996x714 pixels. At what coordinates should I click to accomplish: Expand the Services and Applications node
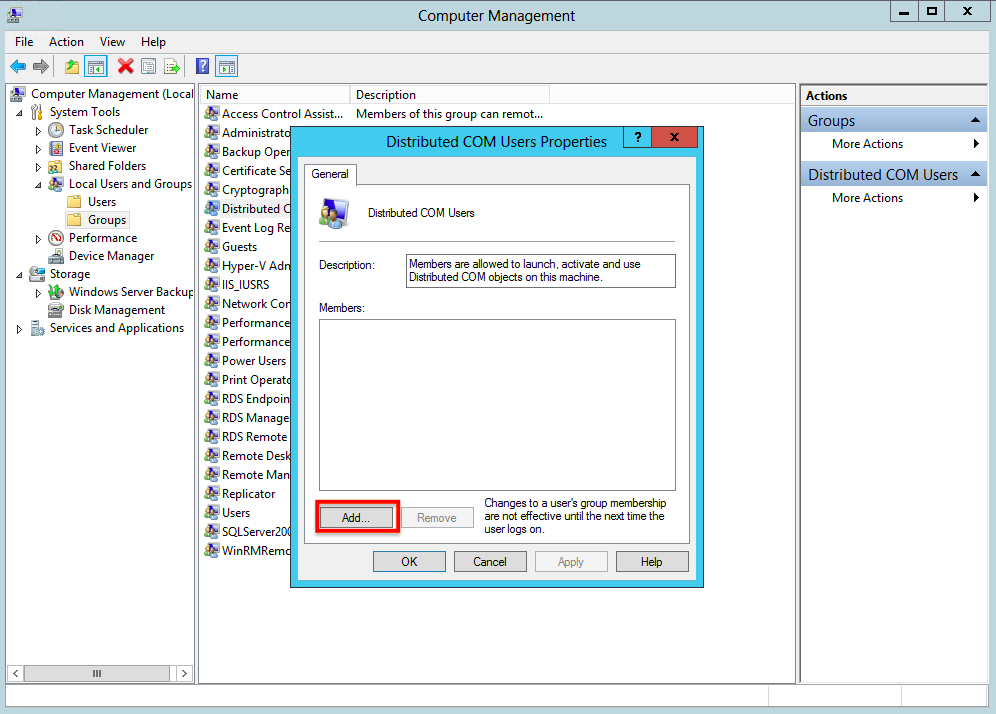click(19, 329)
